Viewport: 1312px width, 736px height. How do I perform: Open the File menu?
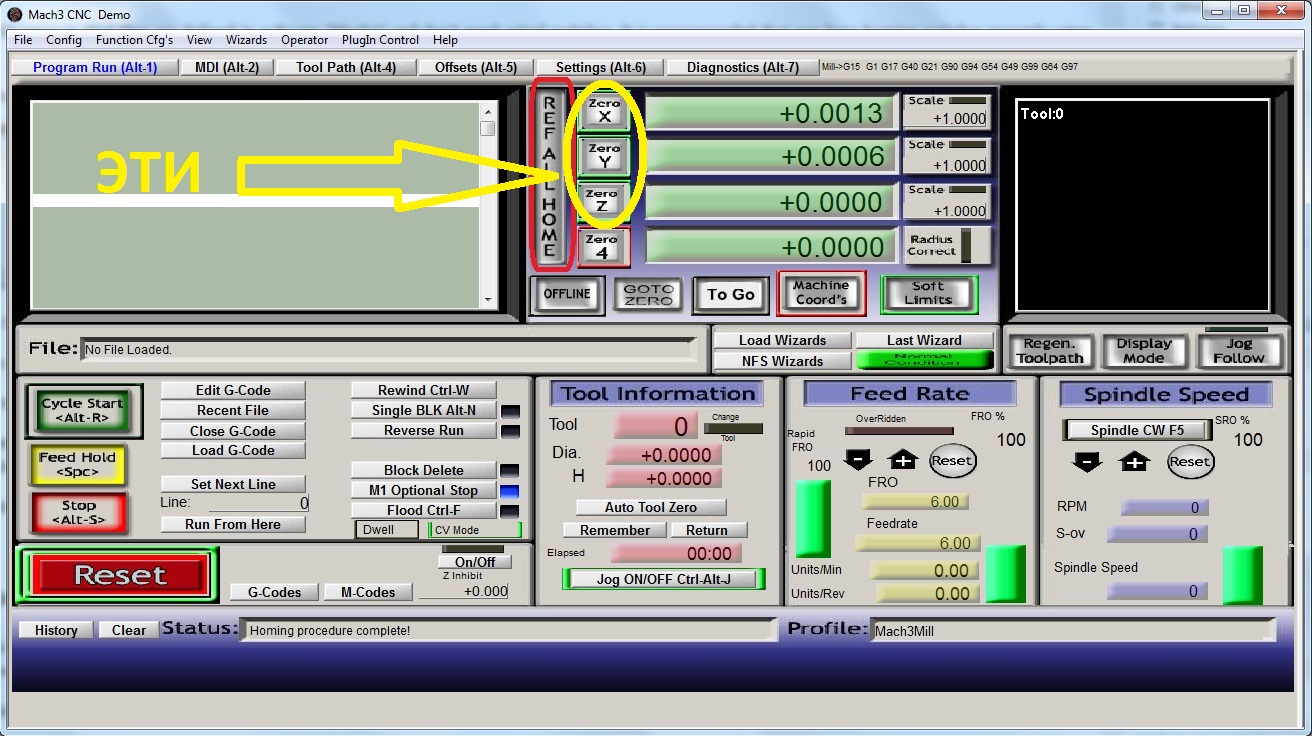23,40
